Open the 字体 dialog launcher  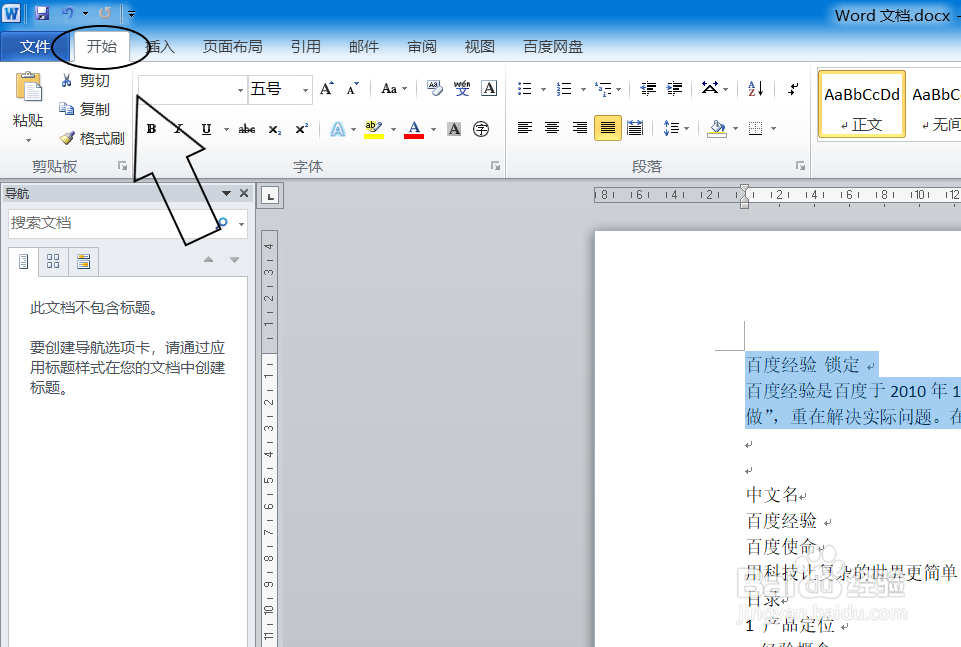pyautogui.click(x=495, y=166)
